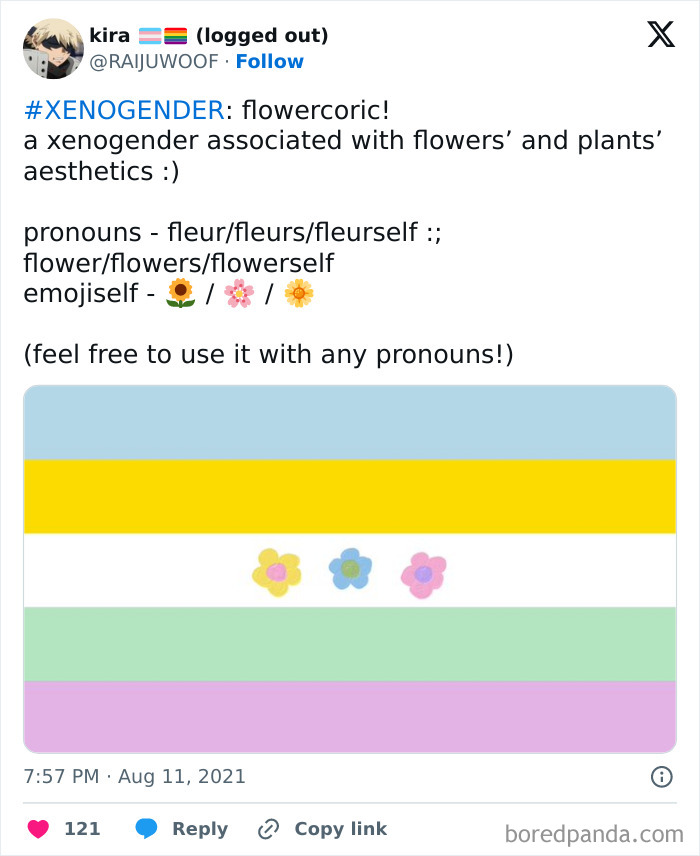Image resolution: width=700 pixels, height=856 pixels.
Task: Click the kira display name
Action: 109,36
